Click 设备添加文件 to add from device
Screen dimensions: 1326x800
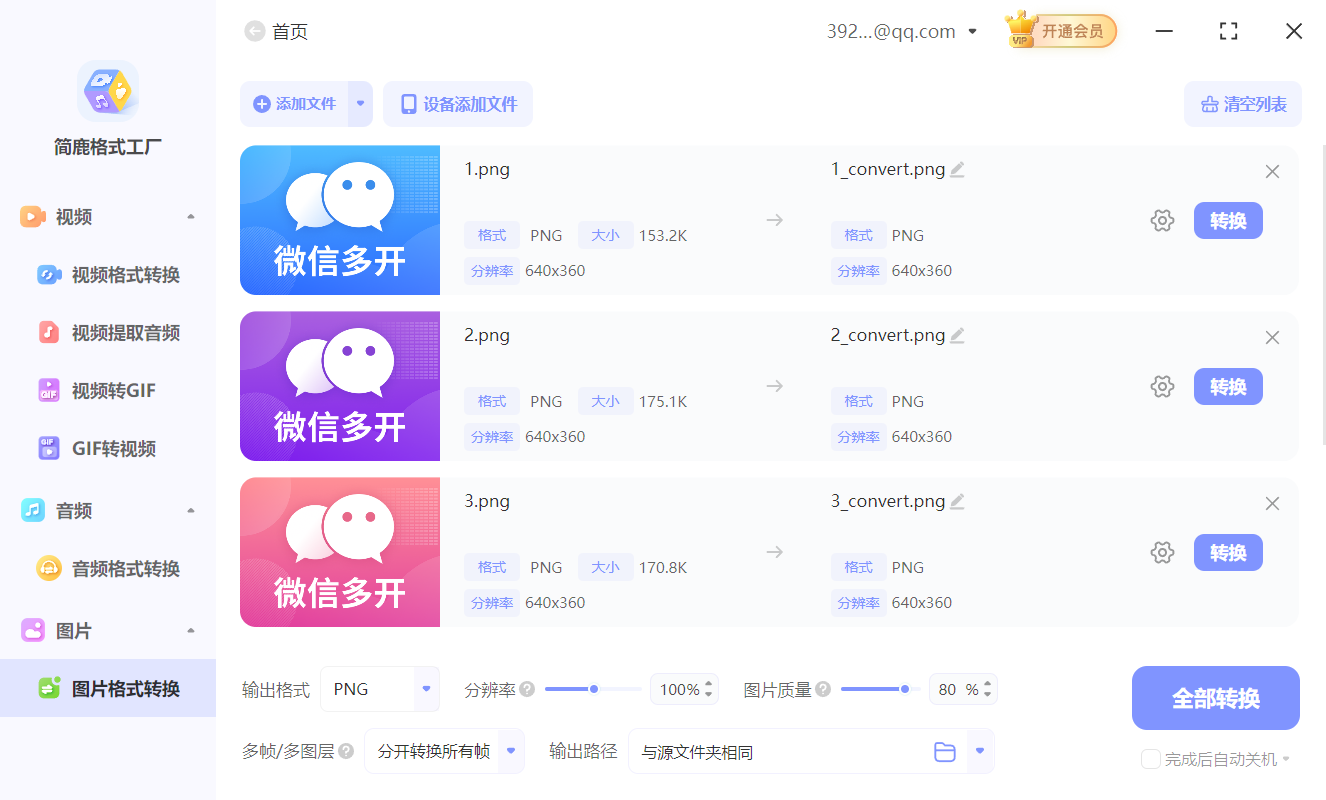coord(457,103)
